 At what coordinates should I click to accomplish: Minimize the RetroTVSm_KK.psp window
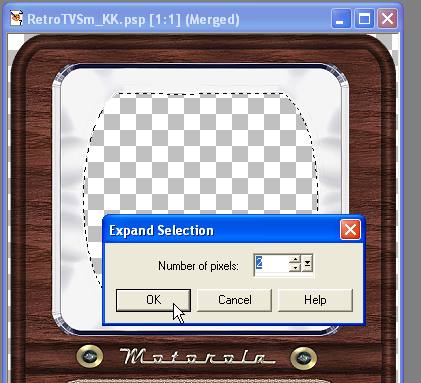[x=341, y=18]
